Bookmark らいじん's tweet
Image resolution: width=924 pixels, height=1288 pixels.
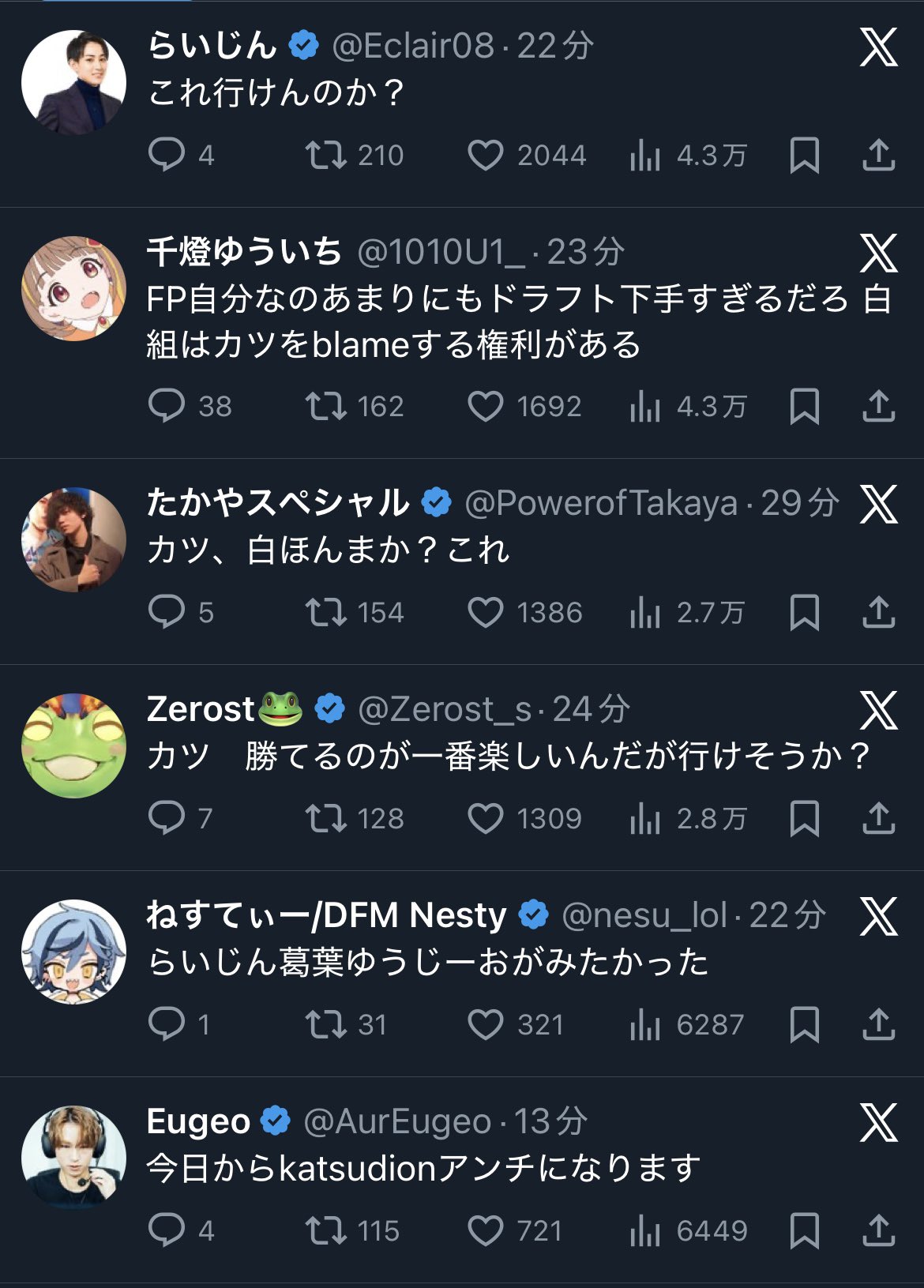(x=804, y=155)
